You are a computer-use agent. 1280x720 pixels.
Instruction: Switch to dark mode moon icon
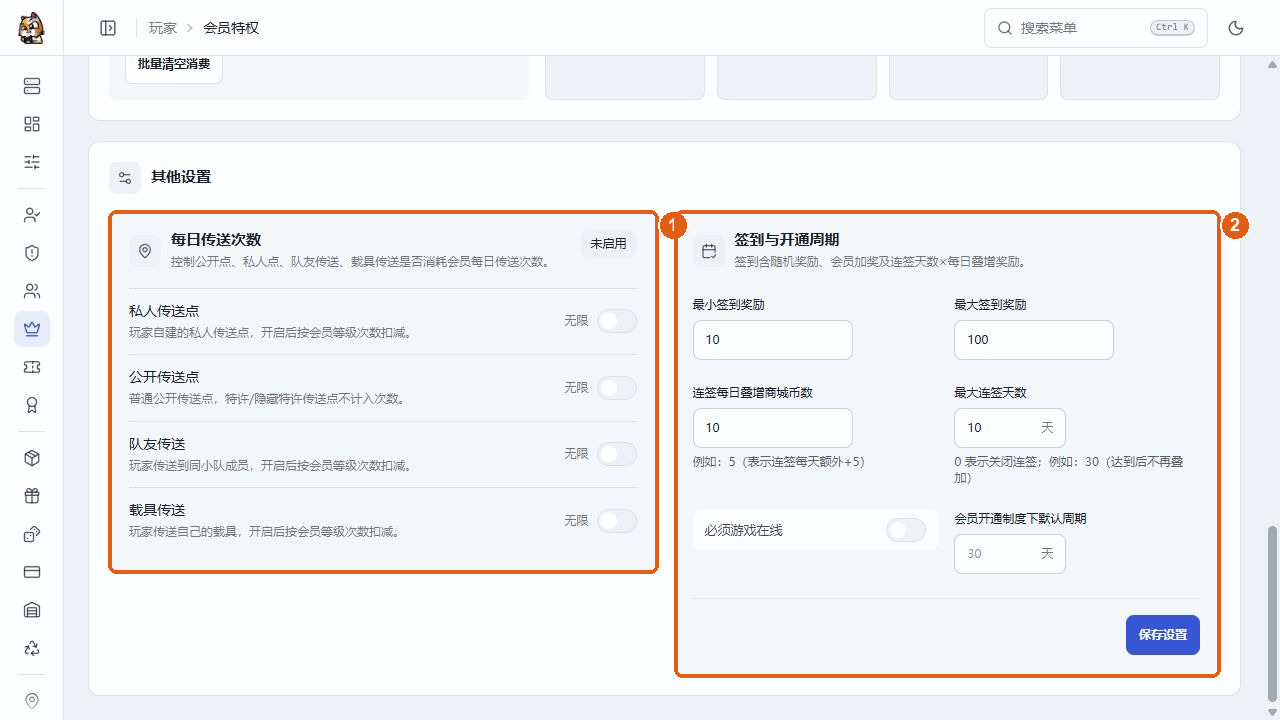(x=1236, y=28)
